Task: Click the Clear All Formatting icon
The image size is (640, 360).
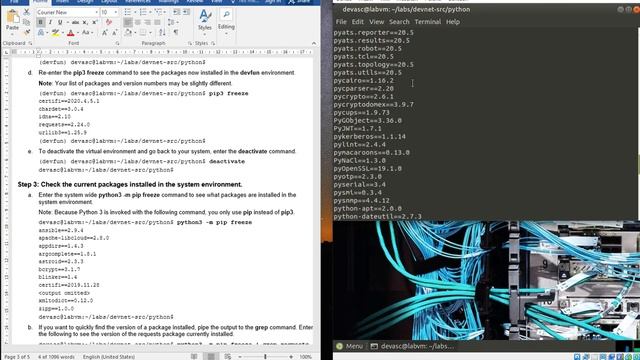Action: click(109, 22)
